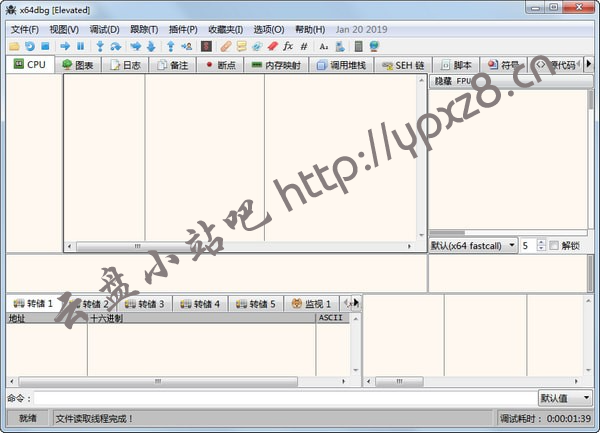Screen dimensions: 600x433
Task: Click Execute Till Return up-arrow icon
Action: tap(171, 47)
